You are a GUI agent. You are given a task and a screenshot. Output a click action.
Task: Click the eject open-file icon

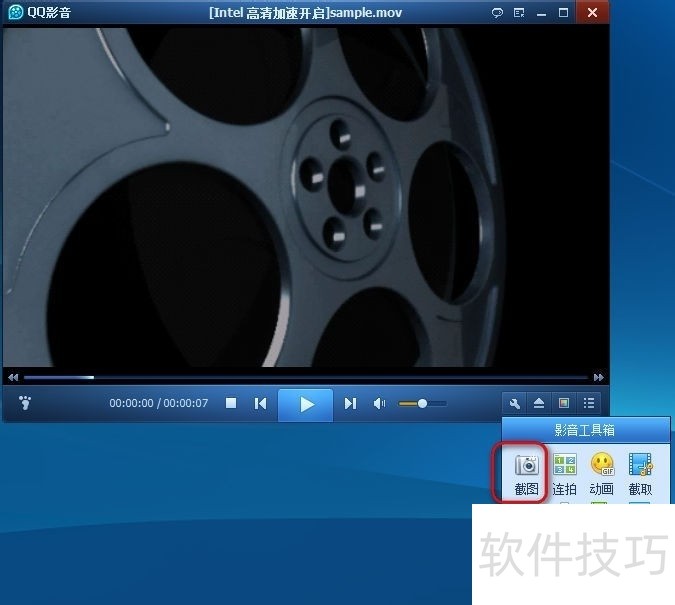point(539,404)
